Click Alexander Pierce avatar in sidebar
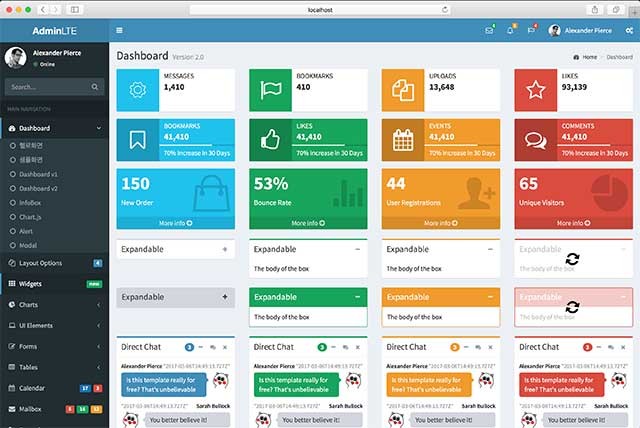 tap(16, 58)
